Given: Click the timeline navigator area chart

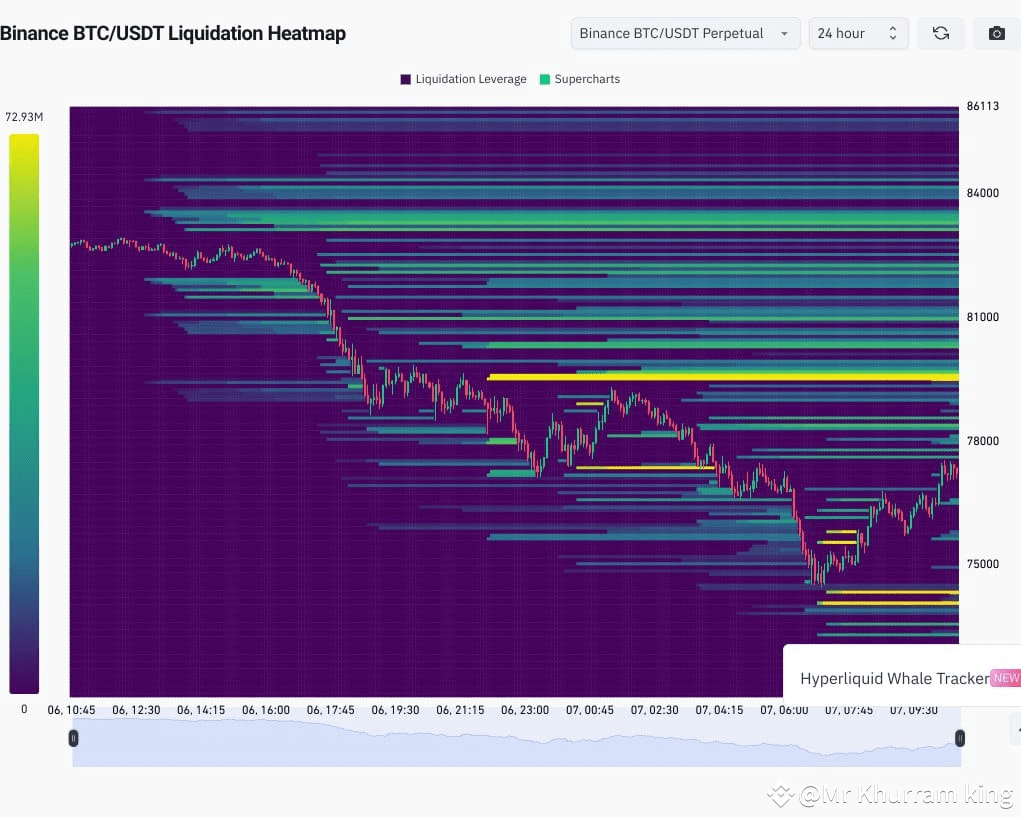Looking at the screenshot, I should 516,740.
